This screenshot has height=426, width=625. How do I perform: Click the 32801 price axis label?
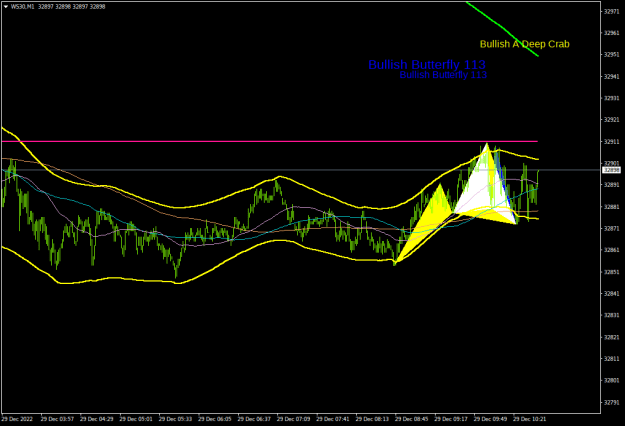point(611,381)
